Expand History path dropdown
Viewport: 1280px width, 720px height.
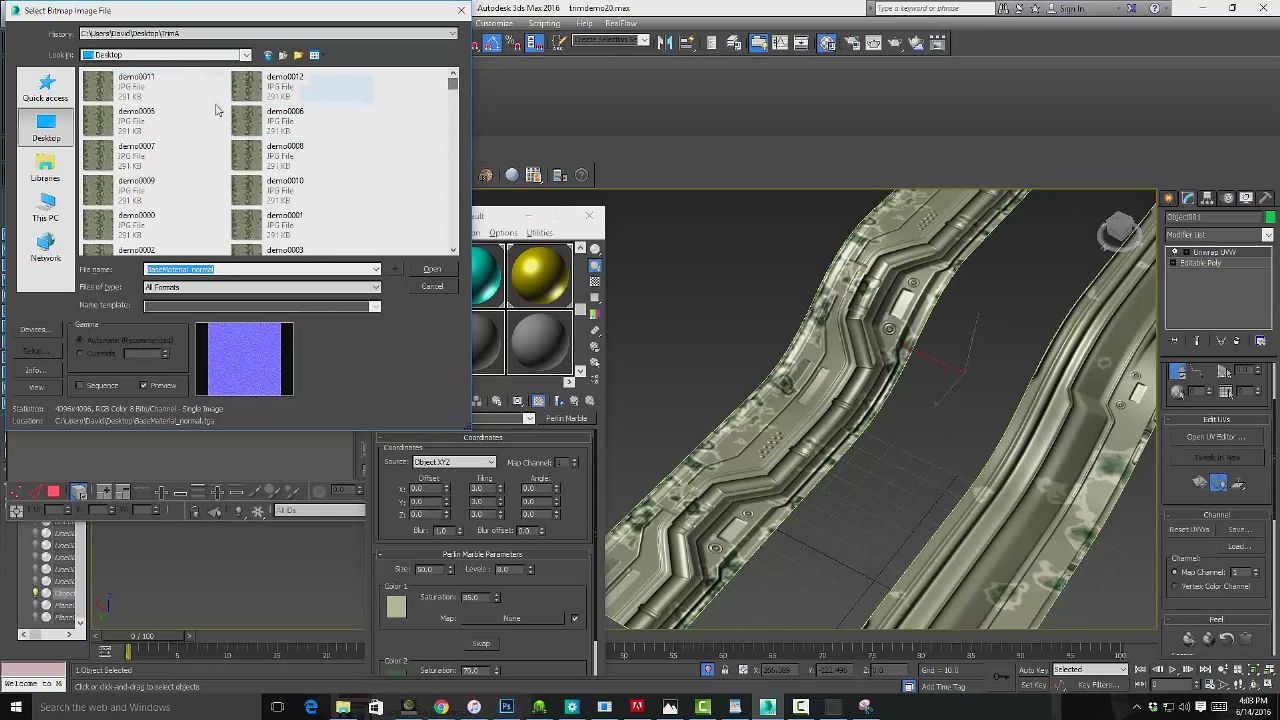point(452,33)
